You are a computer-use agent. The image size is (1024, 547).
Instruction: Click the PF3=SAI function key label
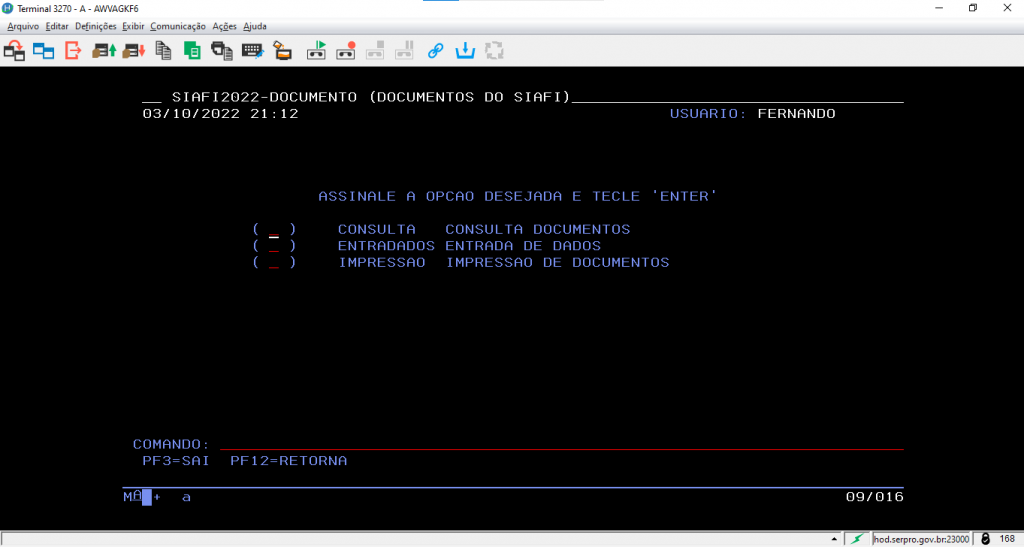(175, 461)
